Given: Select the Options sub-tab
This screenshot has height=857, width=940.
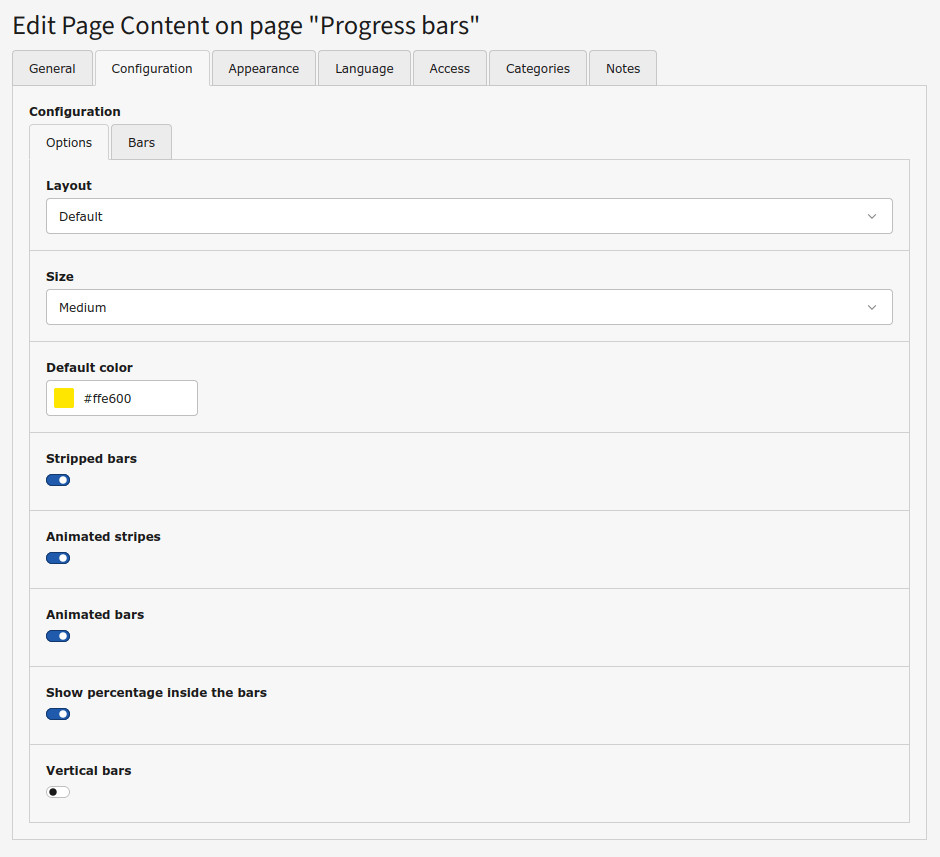Looking at the screenshot, I should [69, 143].
